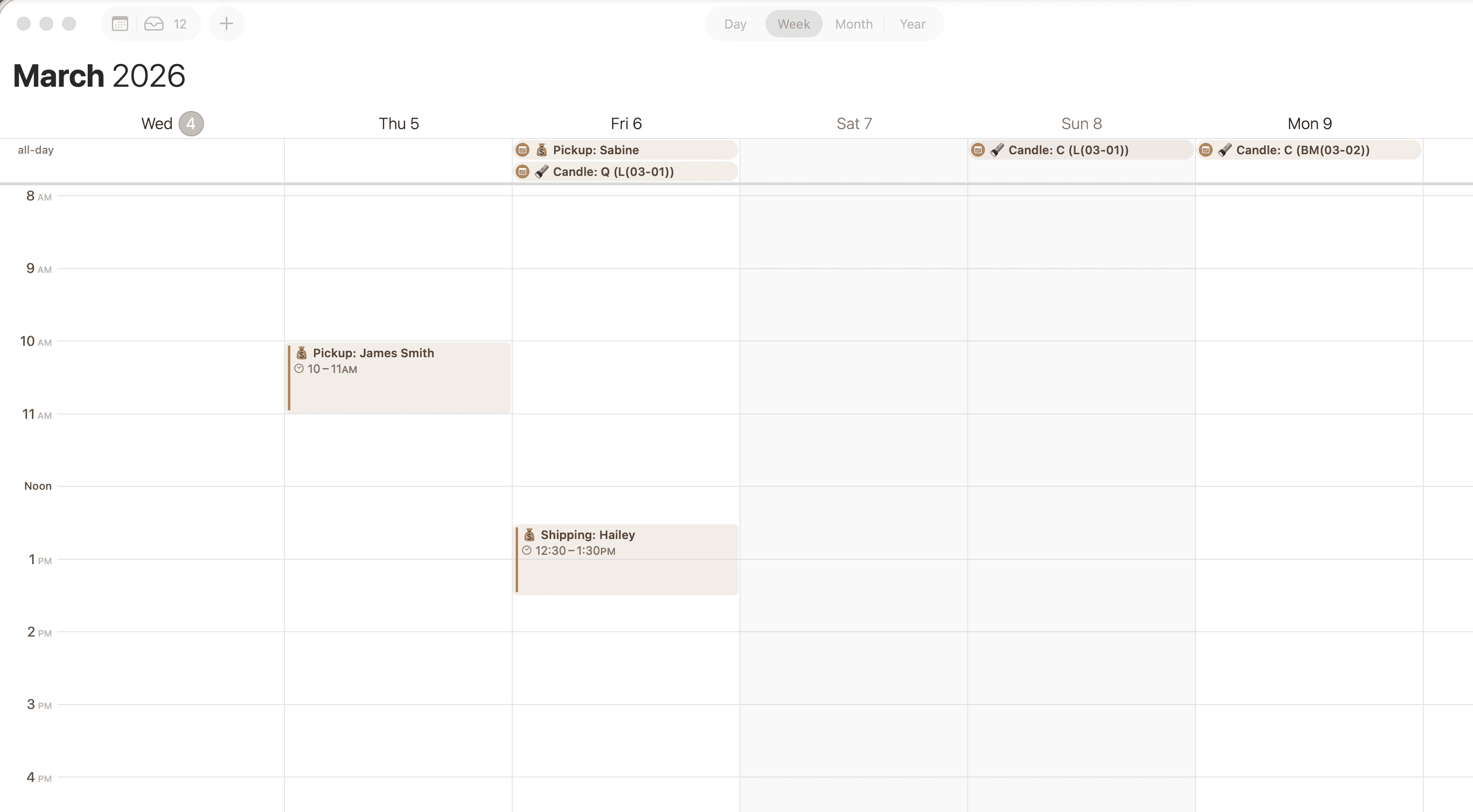Click the money bag icon on Shipping: Hailey

[x=528, y=535]
